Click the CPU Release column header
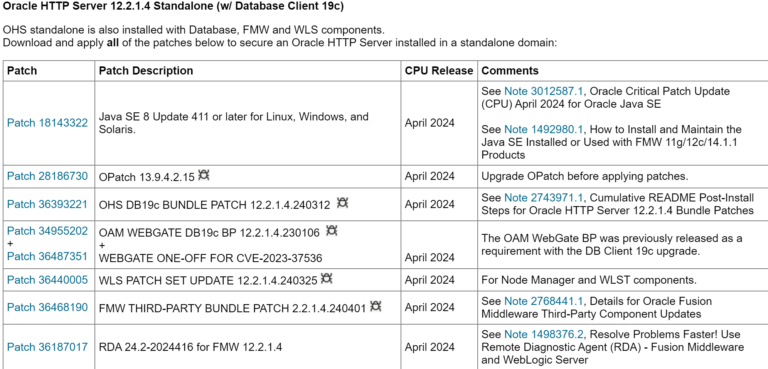 coord(439,71)
